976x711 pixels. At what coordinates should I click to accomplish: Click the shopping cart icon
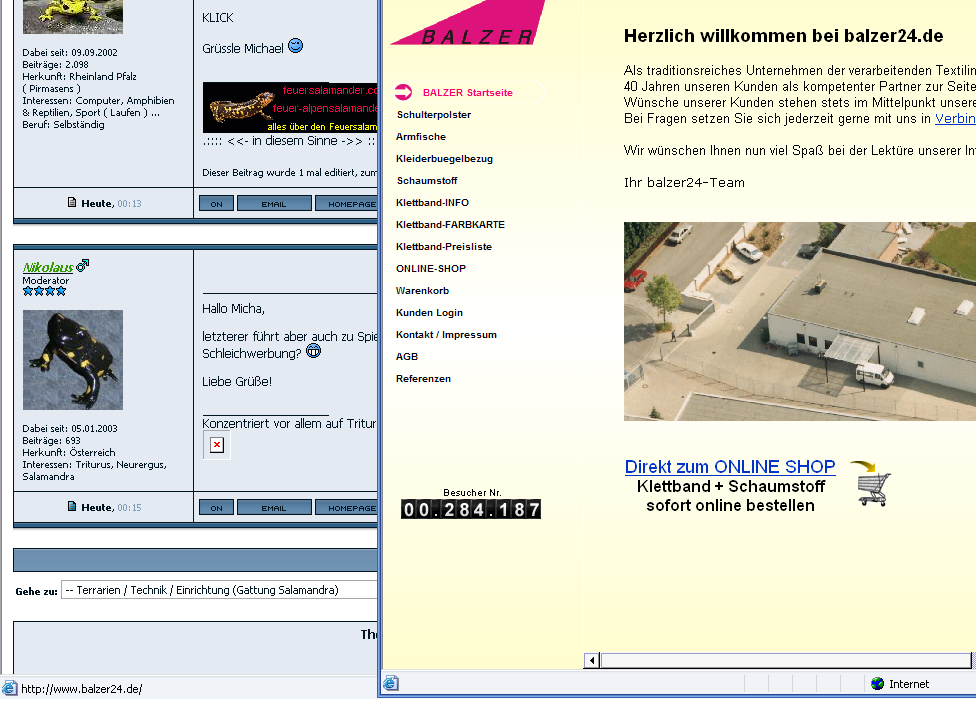[x=874, y=489]
